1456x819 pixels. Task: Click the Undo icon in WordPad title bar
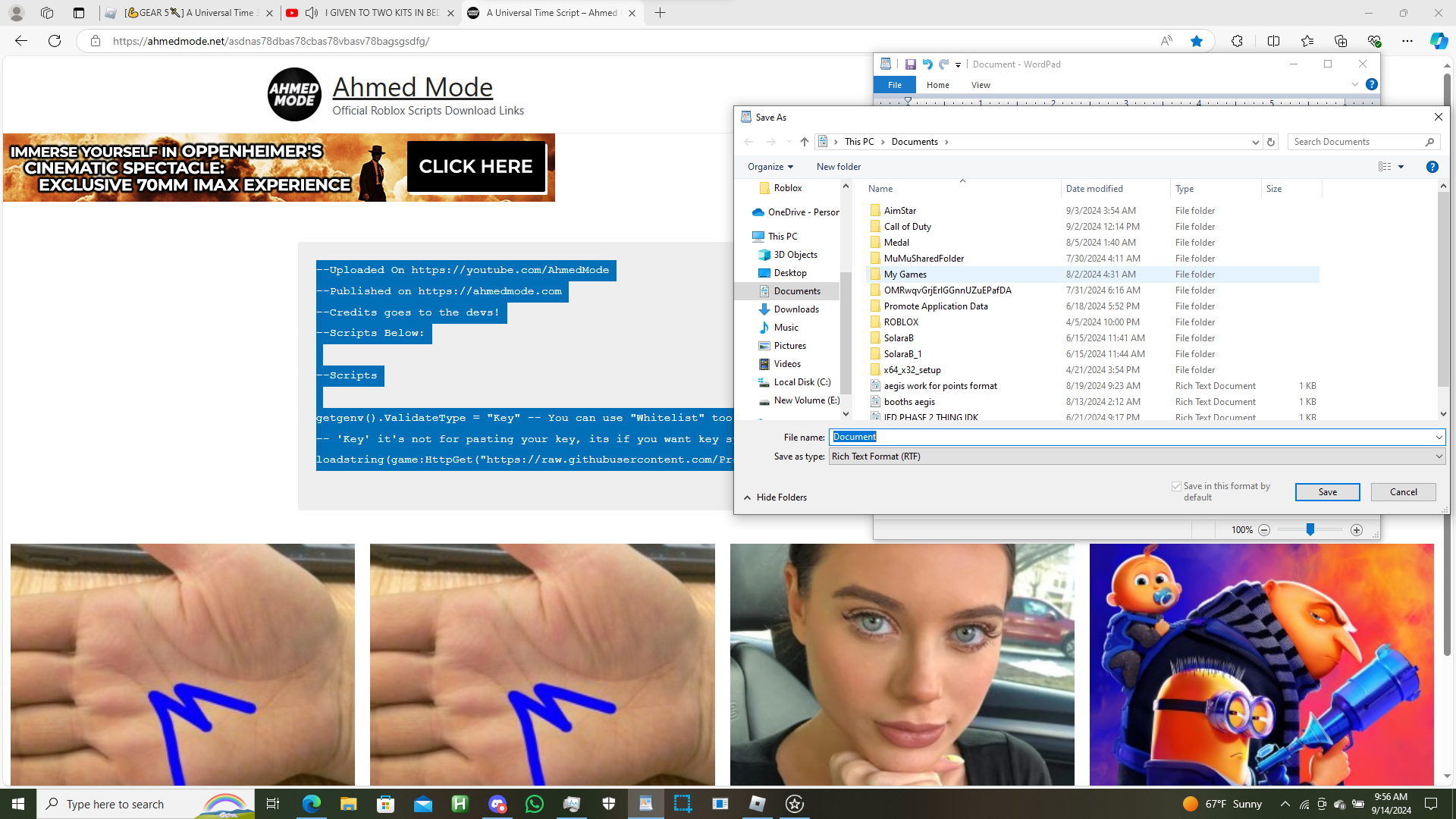click(x=927, y=64)
